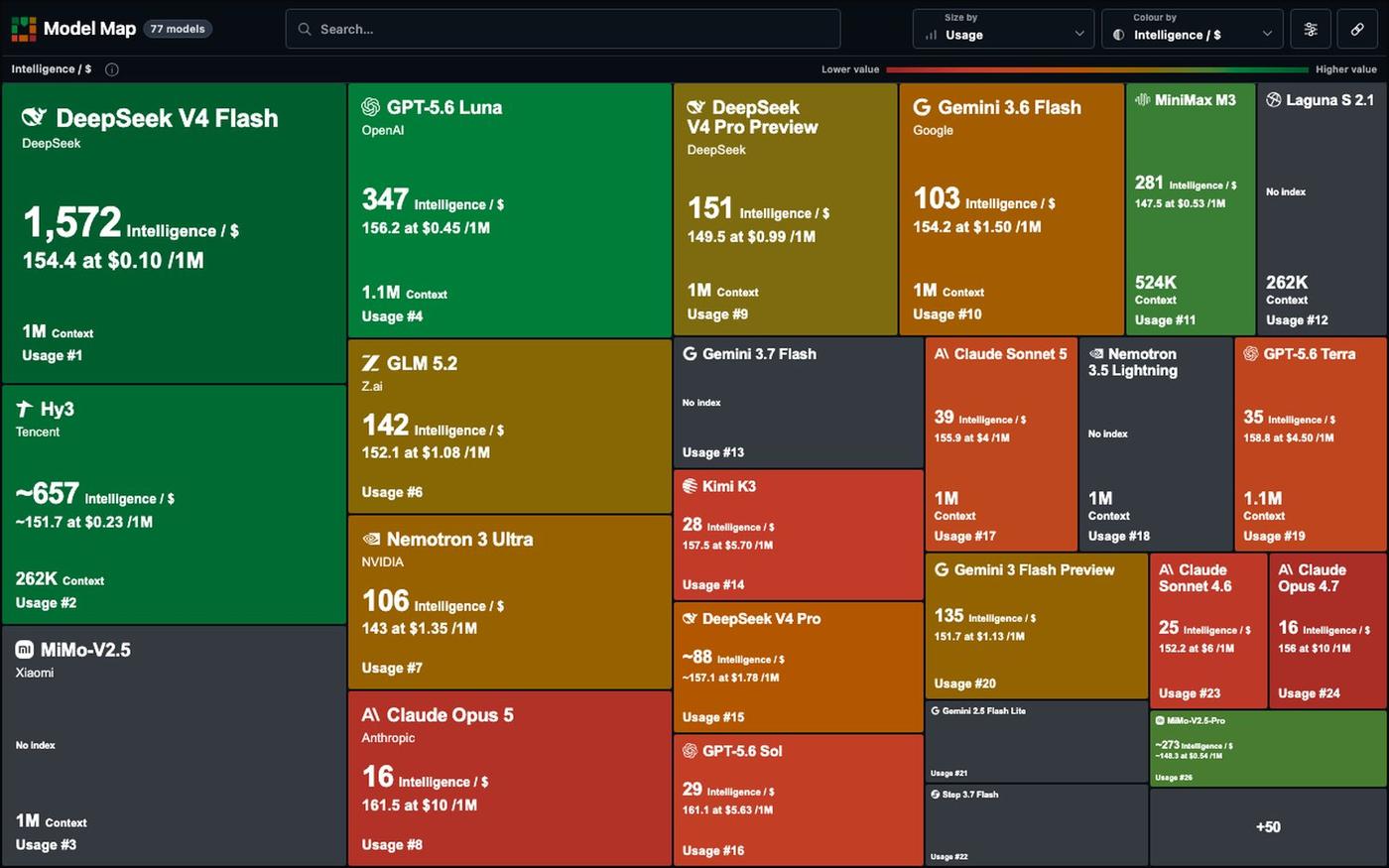This screenshot has height=868, width=1389.
Task: Click the Anthropic logo on Claude Sonnet 5
Action: pyautogui.click(x=942, y=354)
